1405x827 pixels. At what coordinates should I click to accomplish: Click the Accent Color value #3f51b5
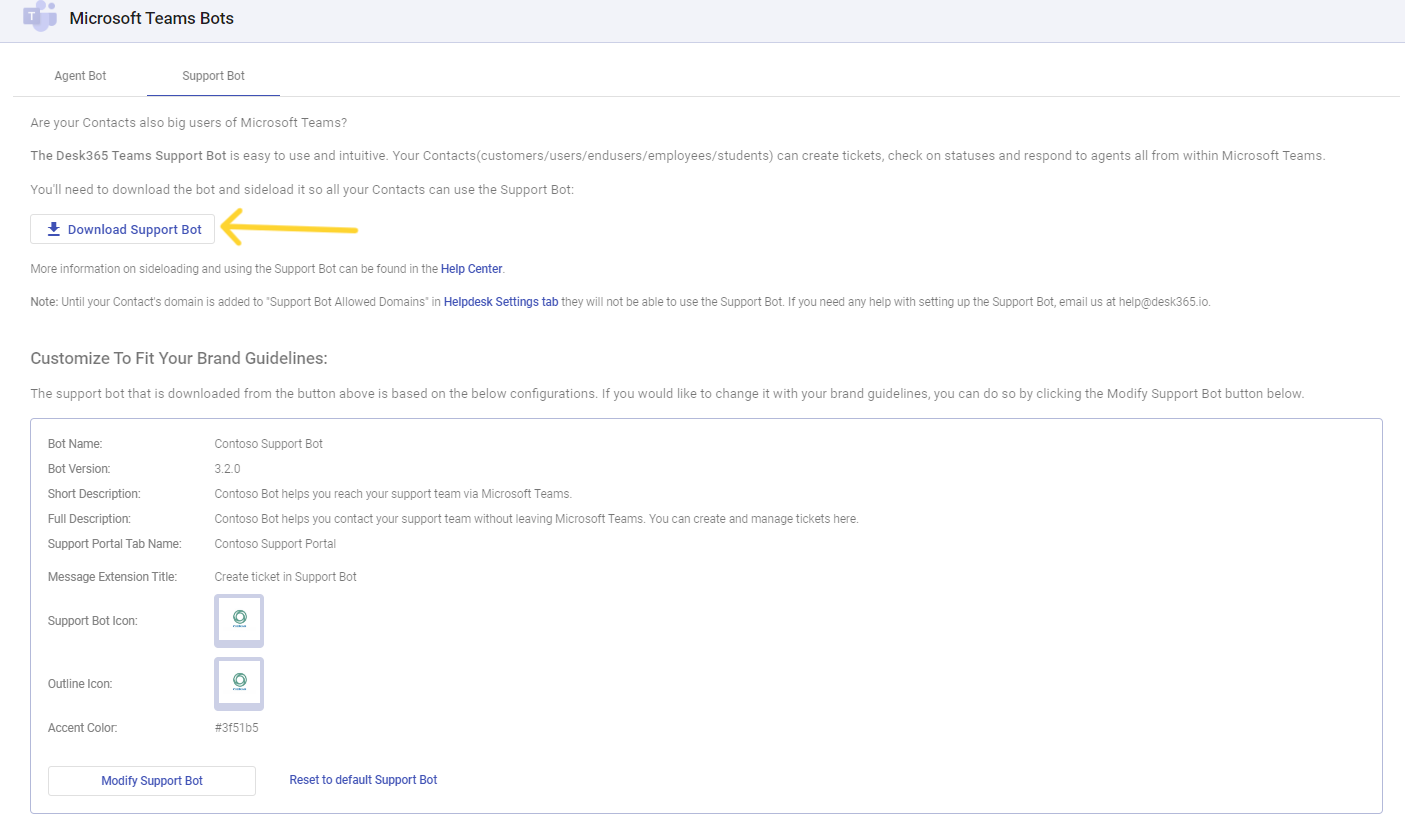coord(235,727)
